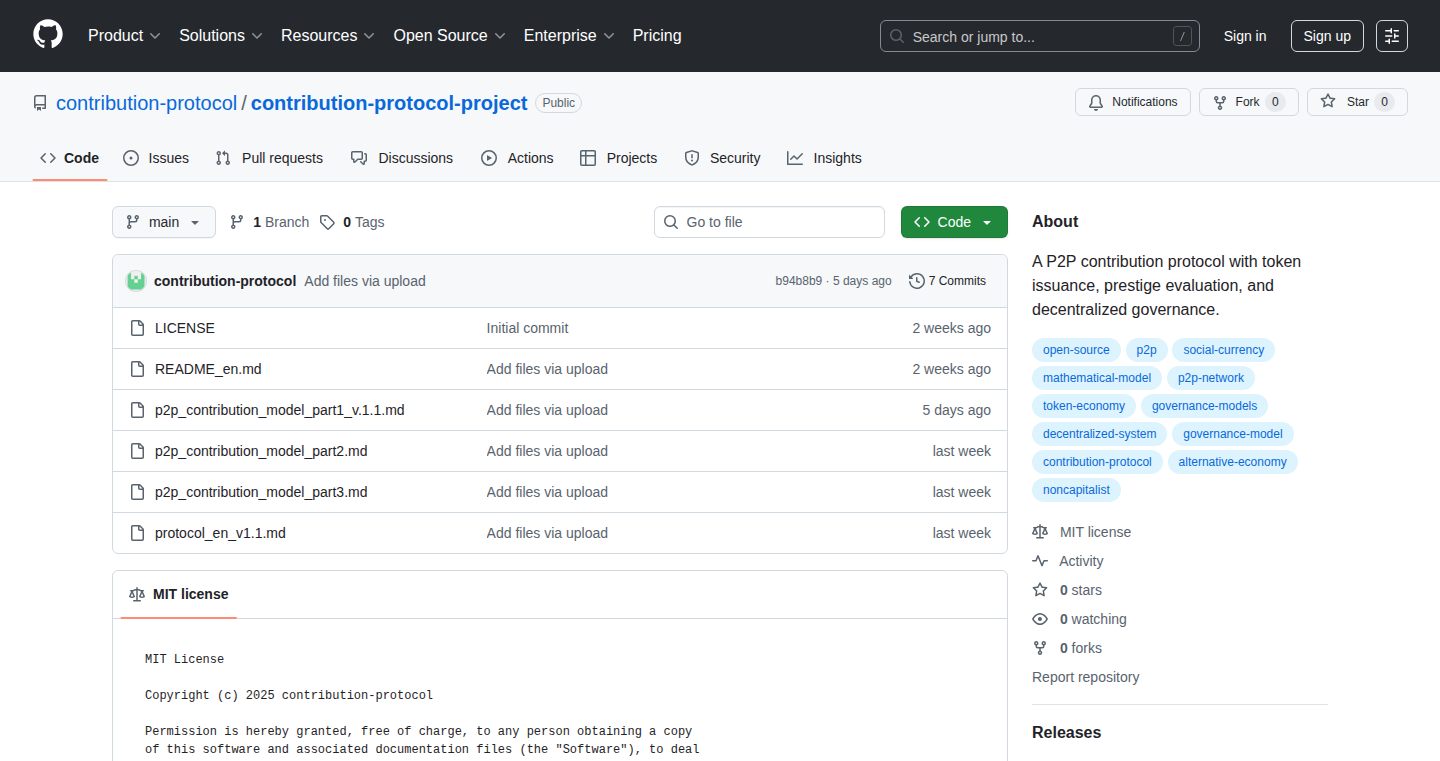
Task: Open the contribution-protocol-project repository link
Action: (389, 103)
